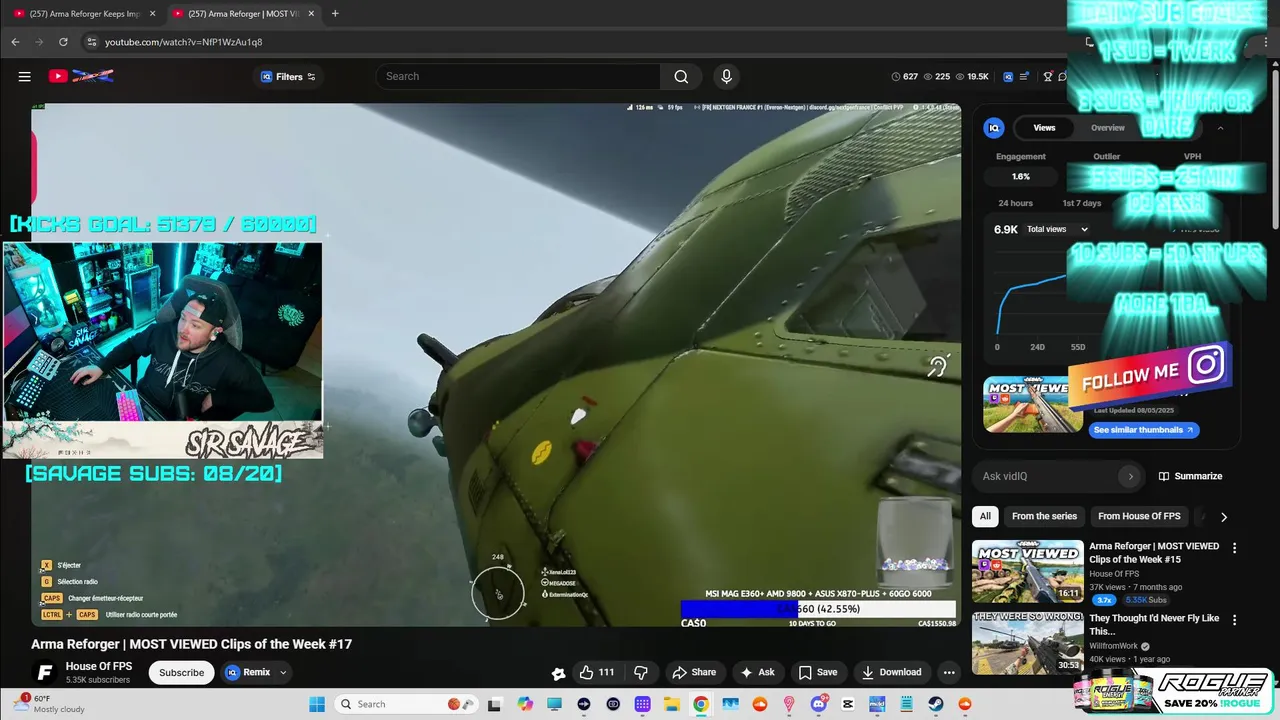Open the Clips of the Week #15 thumbnail

tap(1028, 571)
